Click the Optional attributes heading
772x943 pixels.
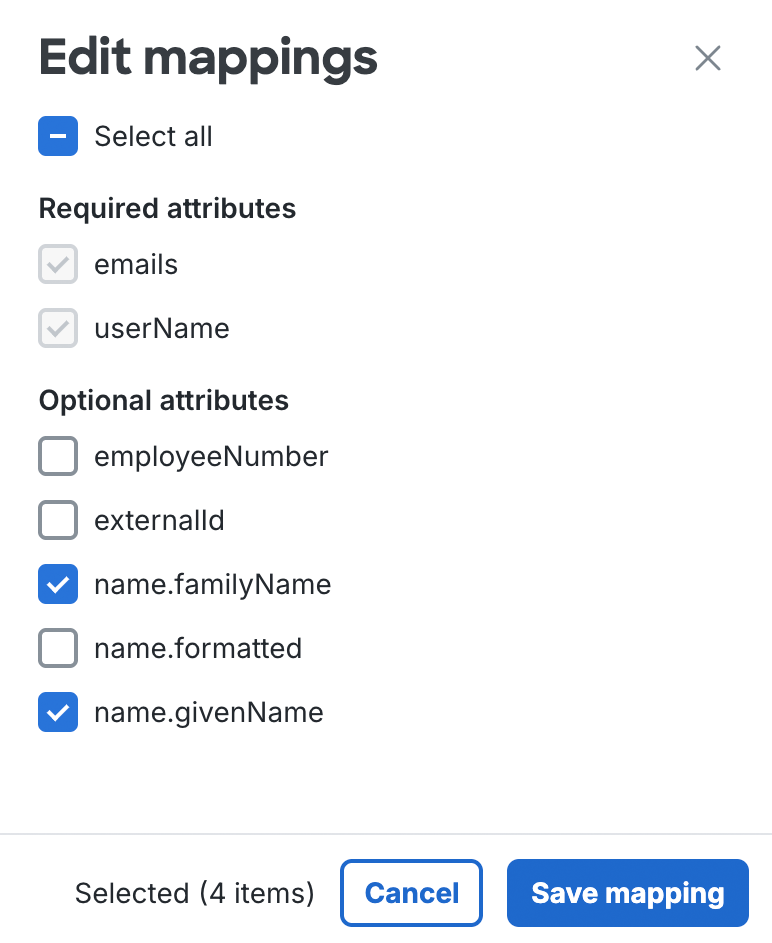coord(163,400)
